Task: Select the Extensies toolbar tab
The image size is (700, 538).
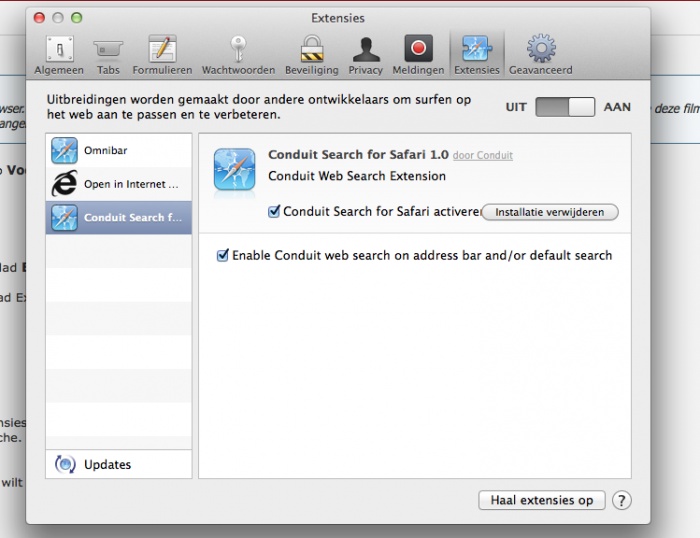Action: tap(477, 55)
